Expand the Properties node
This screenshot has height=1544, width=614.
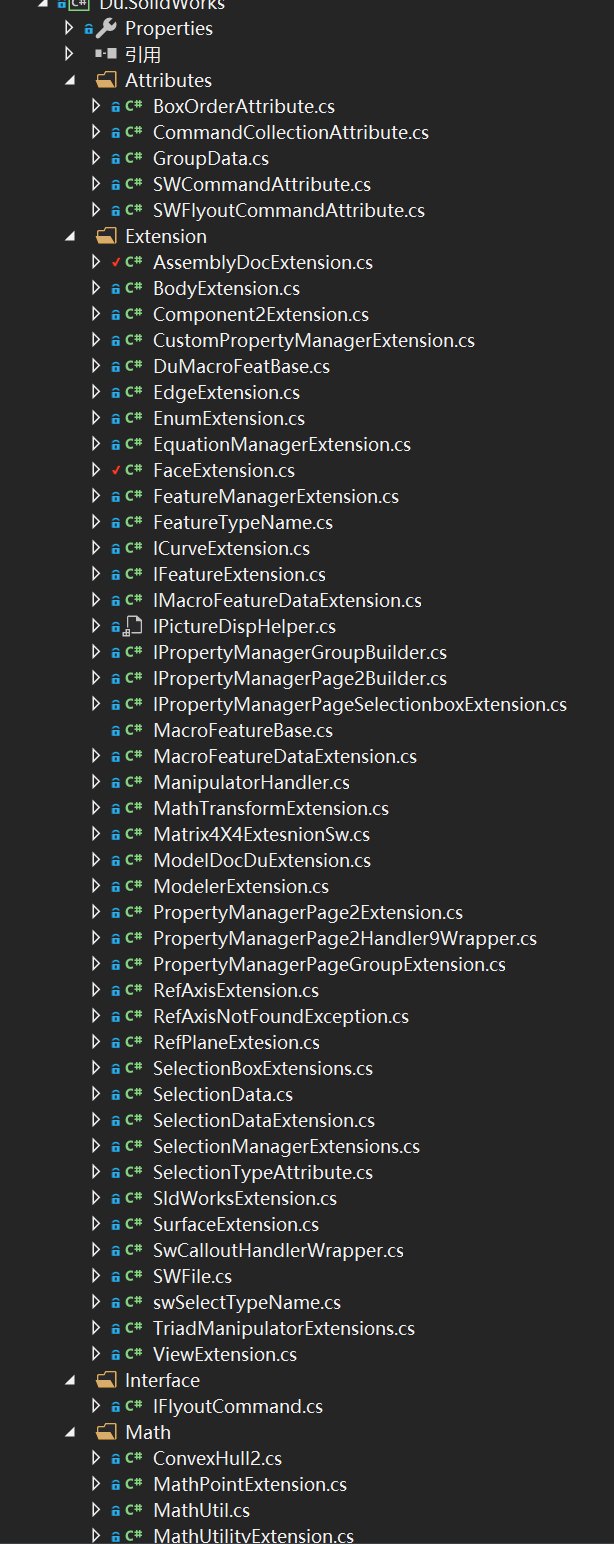69,28
